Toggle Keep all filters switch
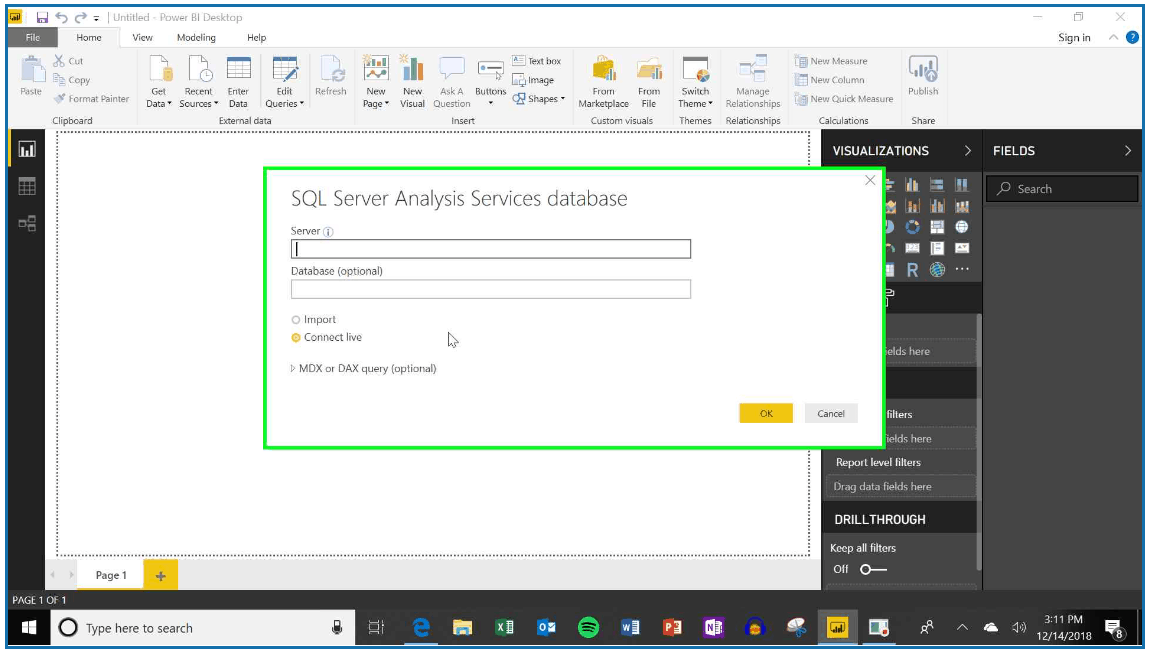The width and height of the screenshot is (1149, 653). pyautogui.click(x=873, y=569)
